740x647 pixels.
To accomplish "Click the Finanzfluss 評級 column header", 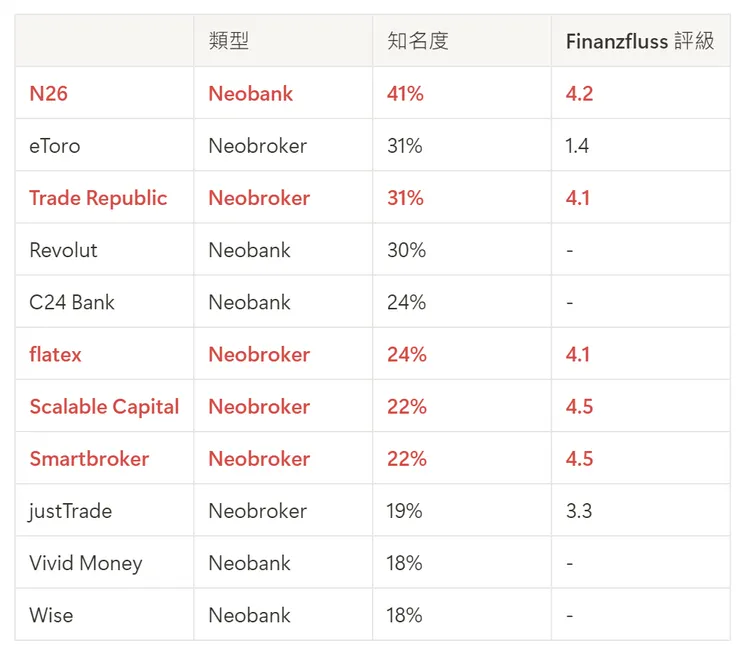I will [640, 41].
